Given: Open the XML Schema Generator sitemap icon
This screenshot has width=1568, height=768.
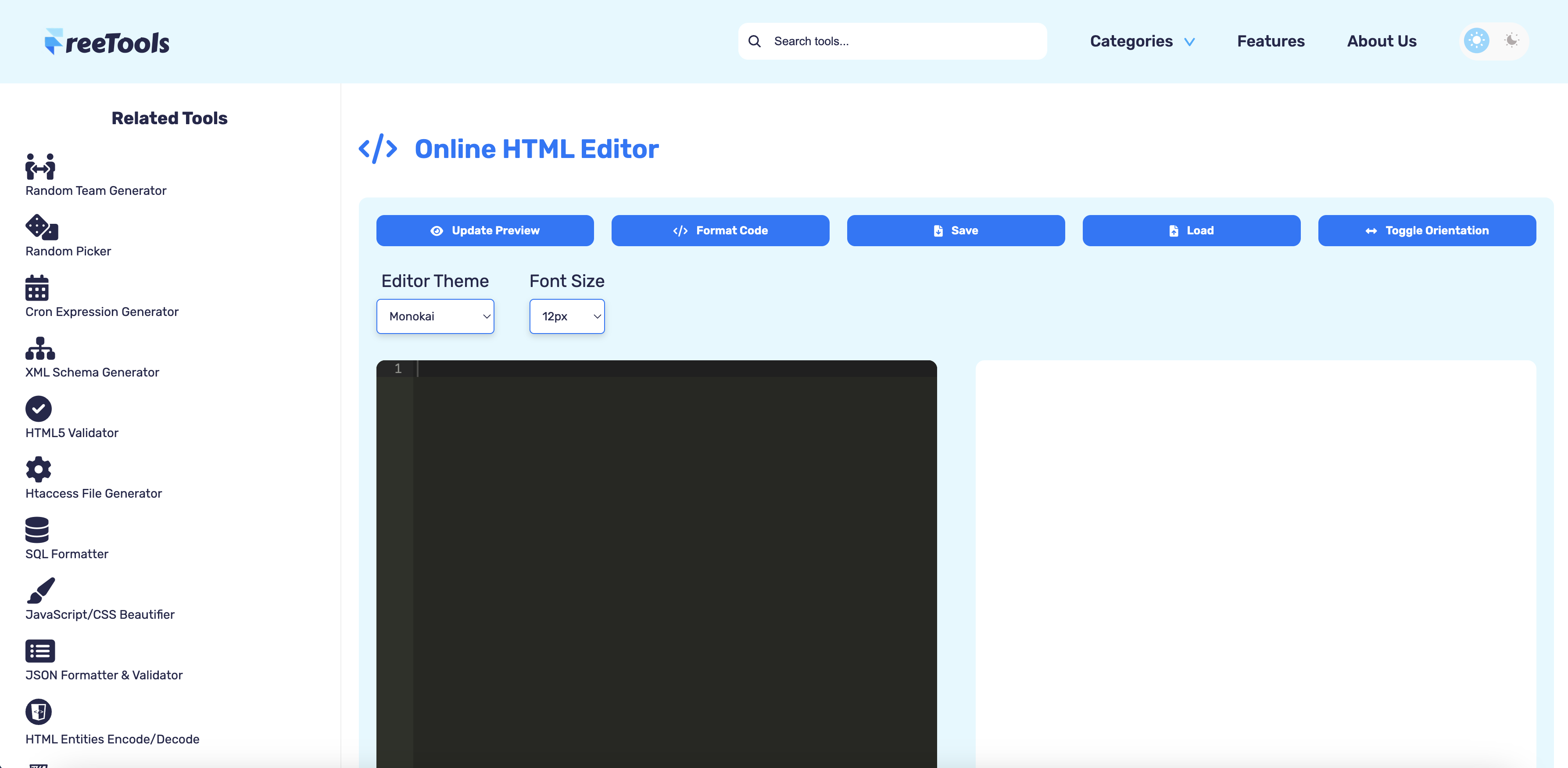Looking at the screenshot, I should 40,348.
